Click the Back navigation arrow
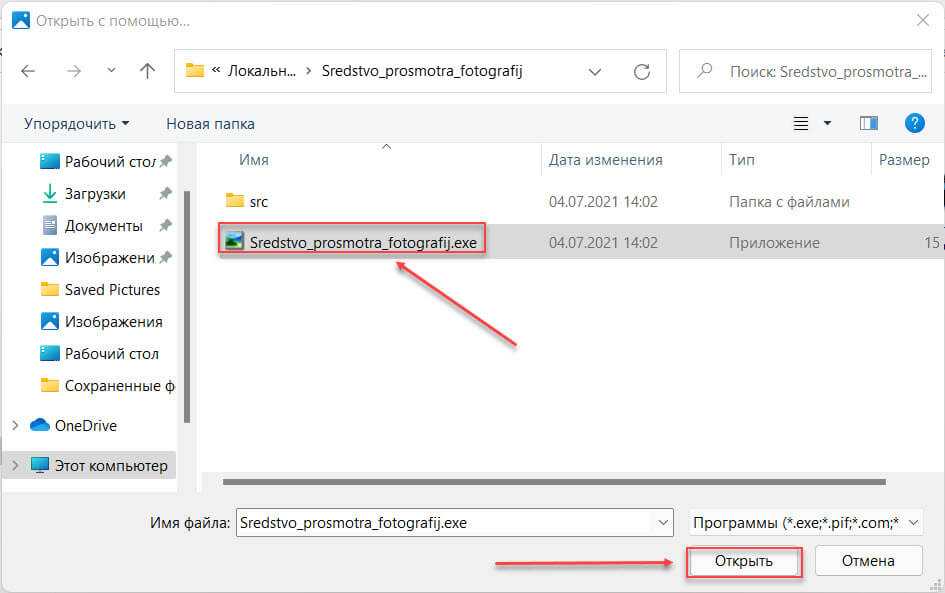Screen dimensions: 945x593 point(28,71)
